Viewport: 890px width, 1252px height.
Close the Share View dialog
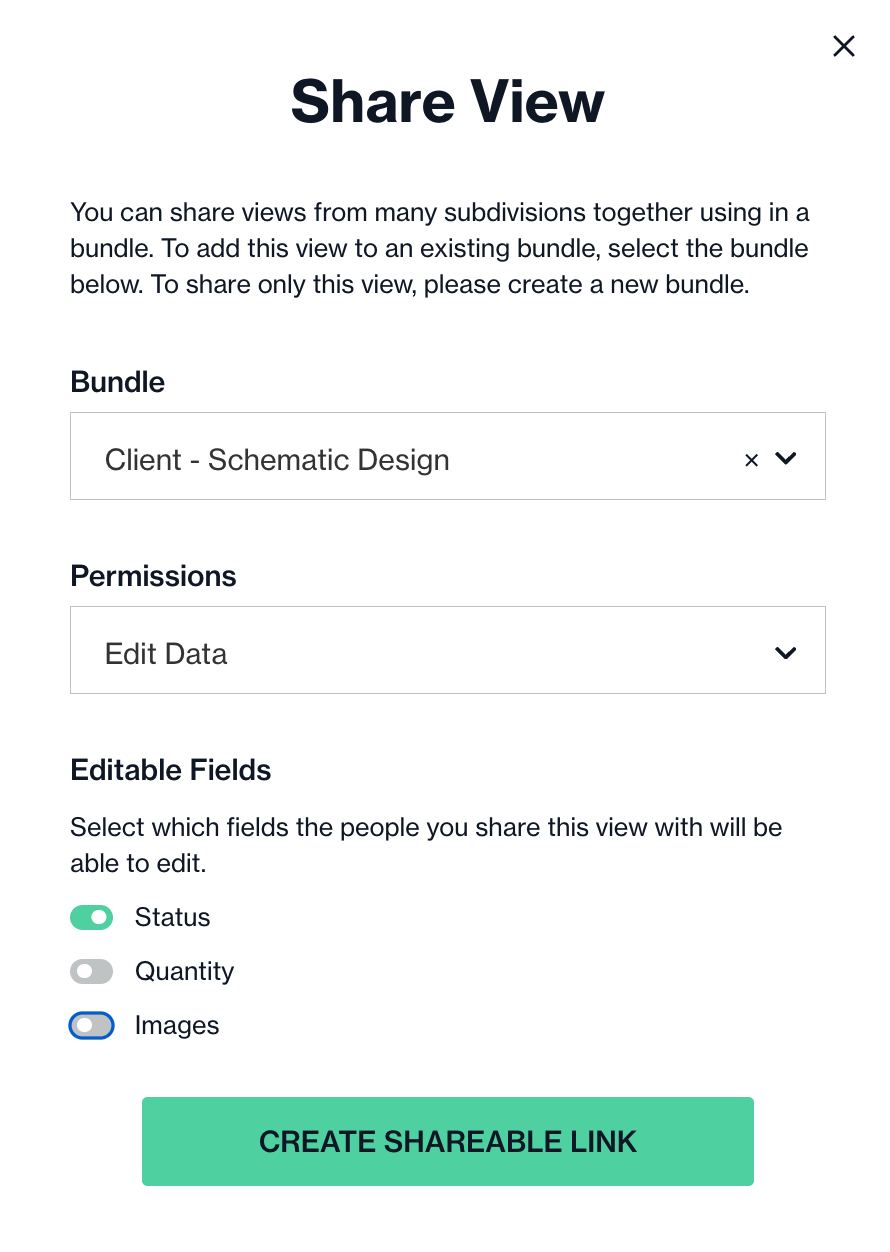tap(844, 46)
